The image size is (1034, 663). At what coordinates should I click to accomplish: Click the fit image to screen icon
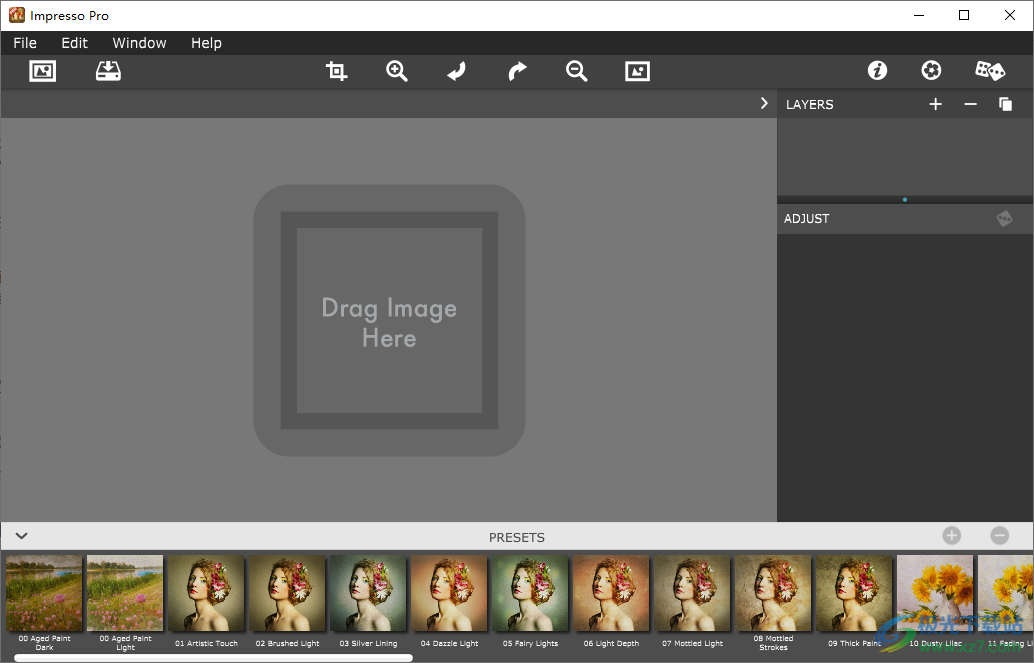(x=637, y=71)
